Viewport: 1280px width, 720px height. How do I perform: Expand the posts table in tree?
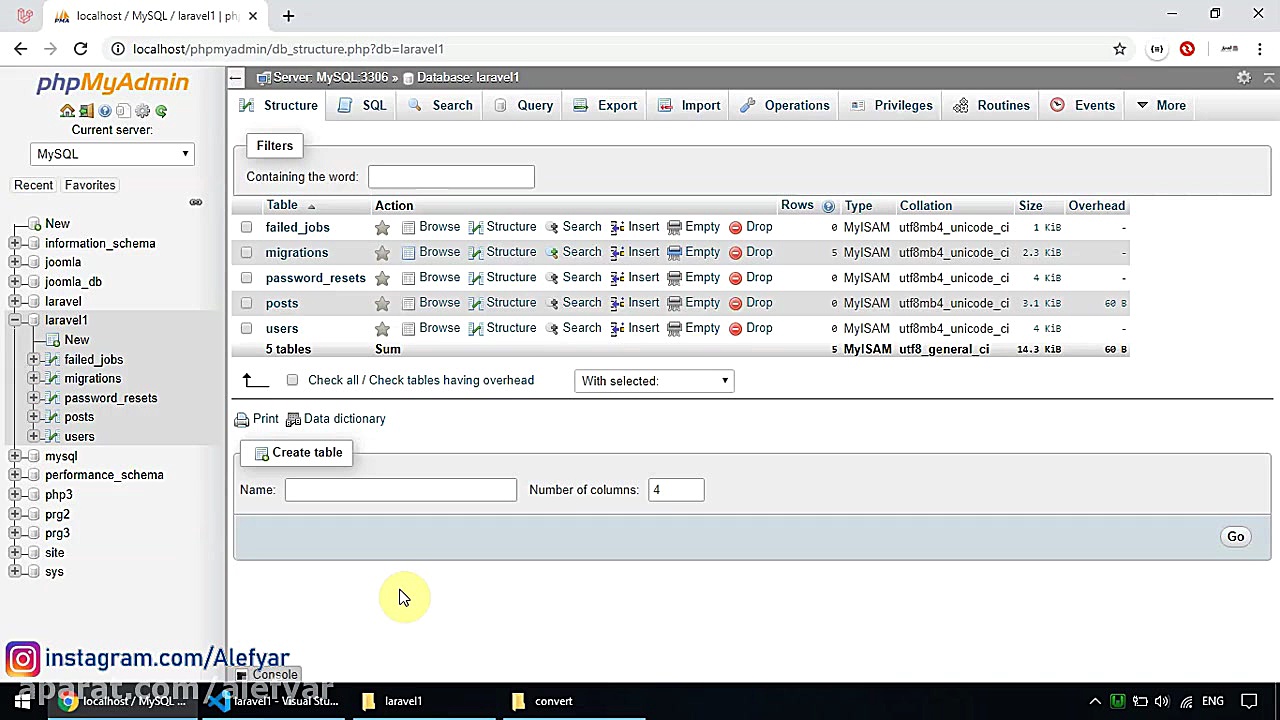(34, 417)
